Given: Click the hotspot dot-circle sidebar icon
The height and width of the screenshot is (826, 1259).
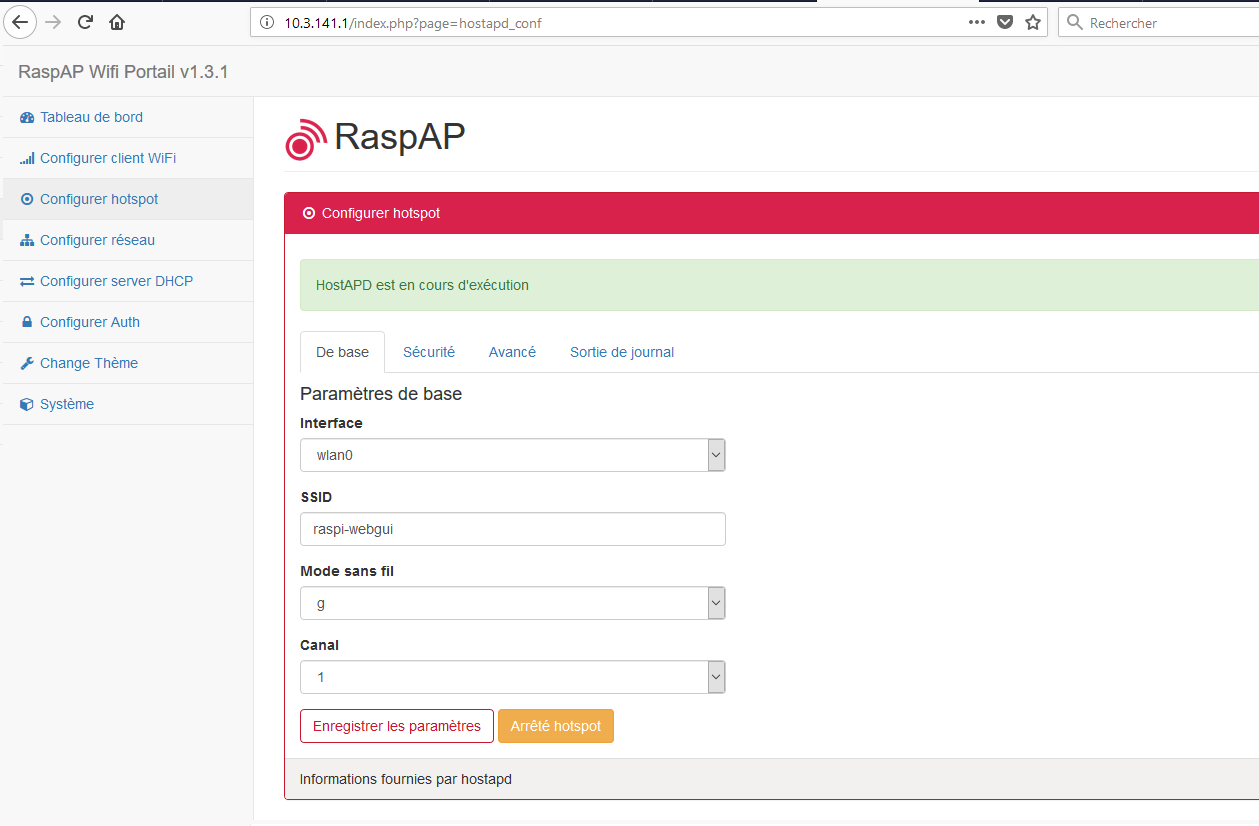Looking at the screenshot, I should point(27,199).
